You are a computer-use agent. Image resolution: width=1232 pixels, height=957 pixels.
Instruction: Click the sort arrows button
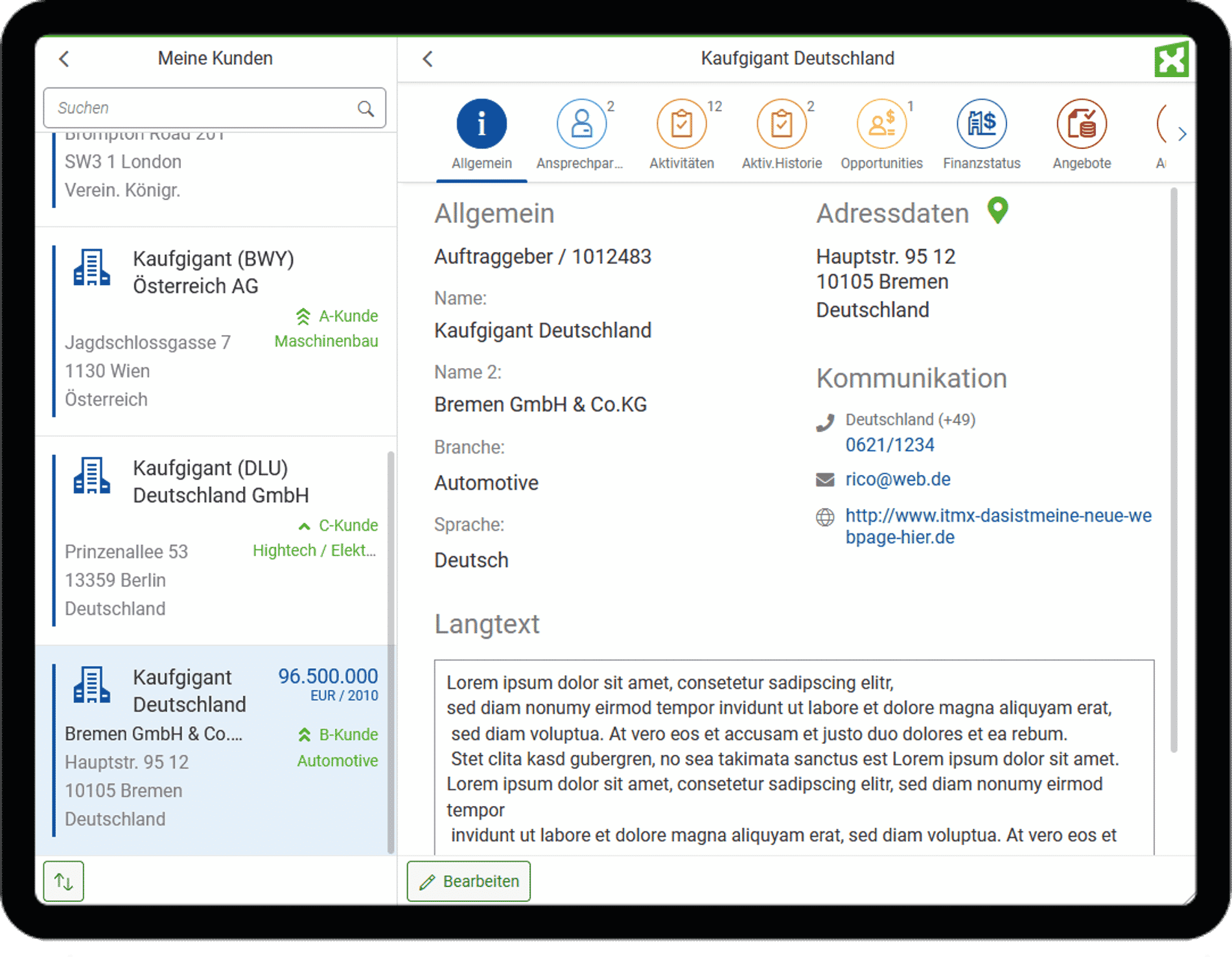[64, 881]
